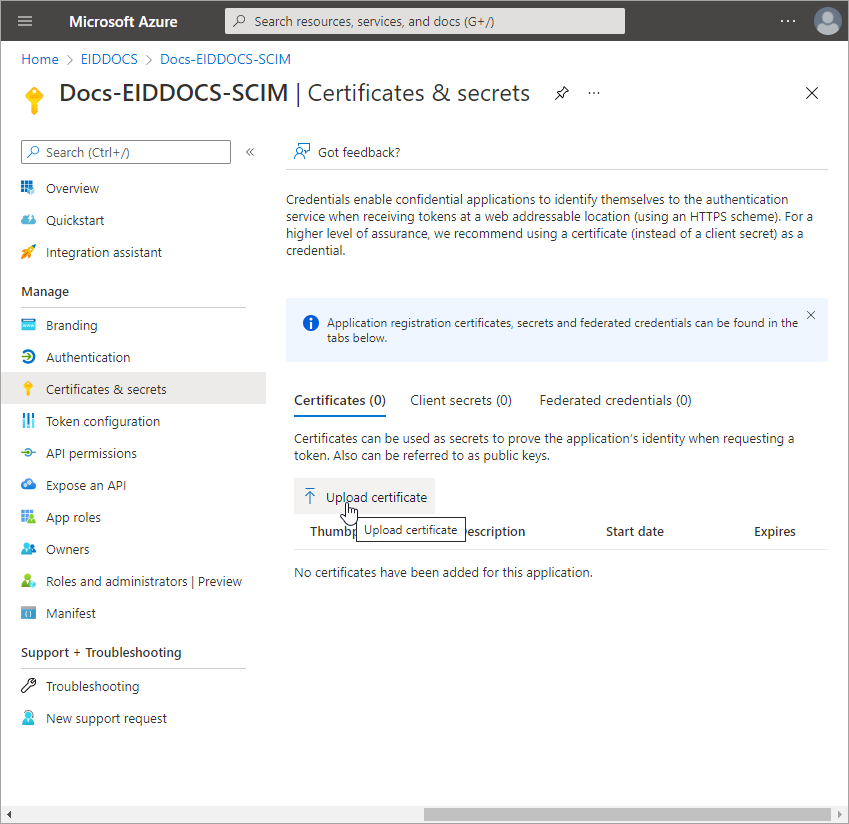Click the Integration assistant rocket icon
The image size is (849, 824).
click(28, 252)
